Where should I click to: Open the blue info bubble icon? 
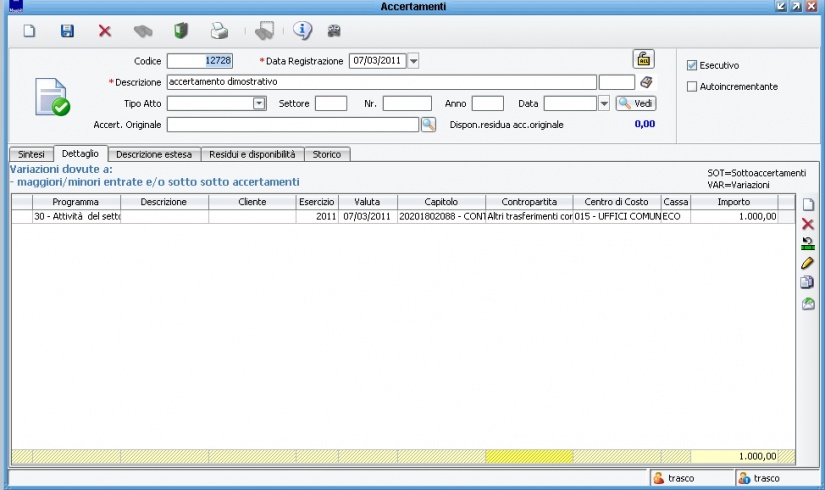click(x=302, y=31)
